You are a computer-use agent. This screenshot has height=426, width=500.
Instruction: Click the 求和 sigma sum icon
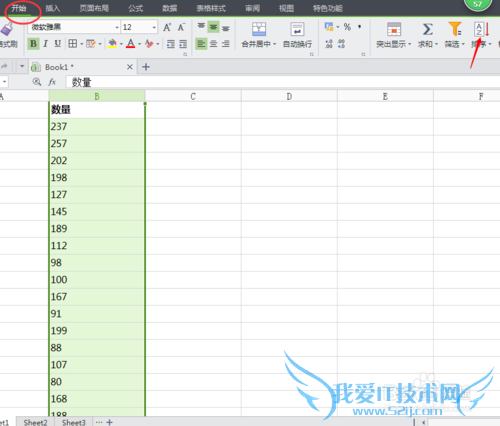428,29
